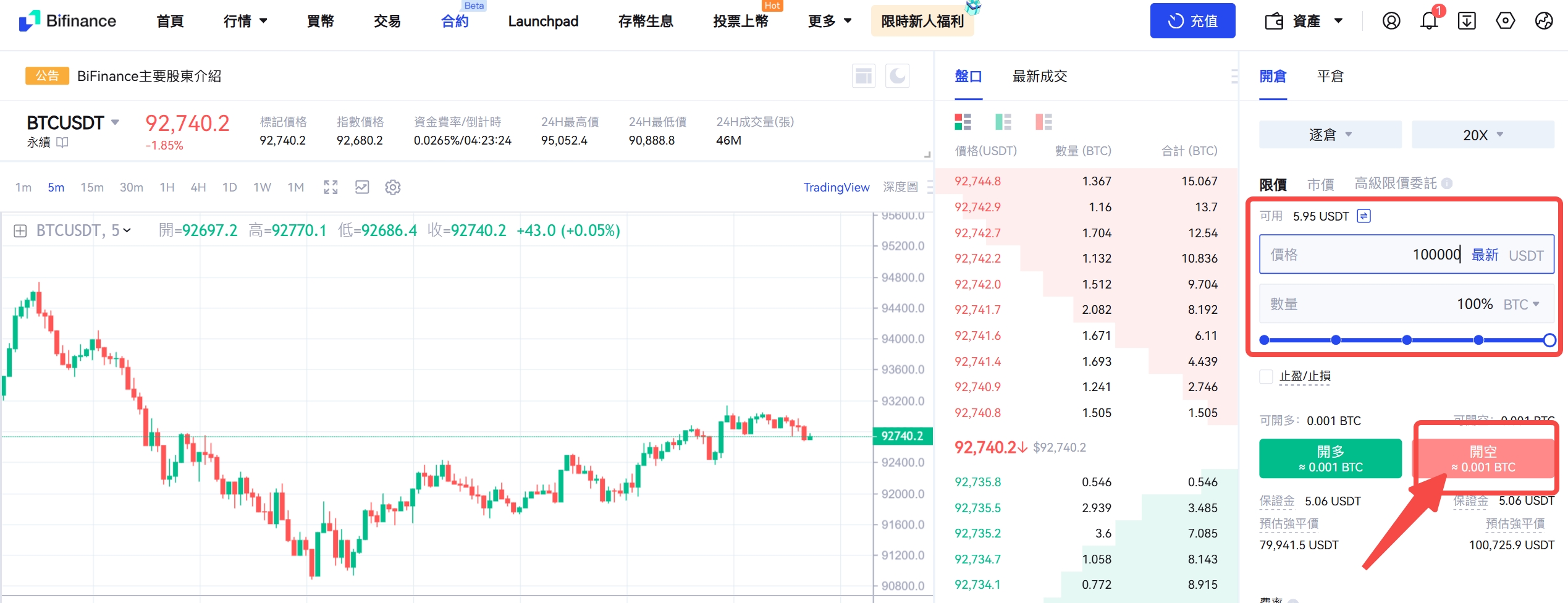Click the user account profile icon
Screen dimensions: 1568x603
pos(1391,21)
